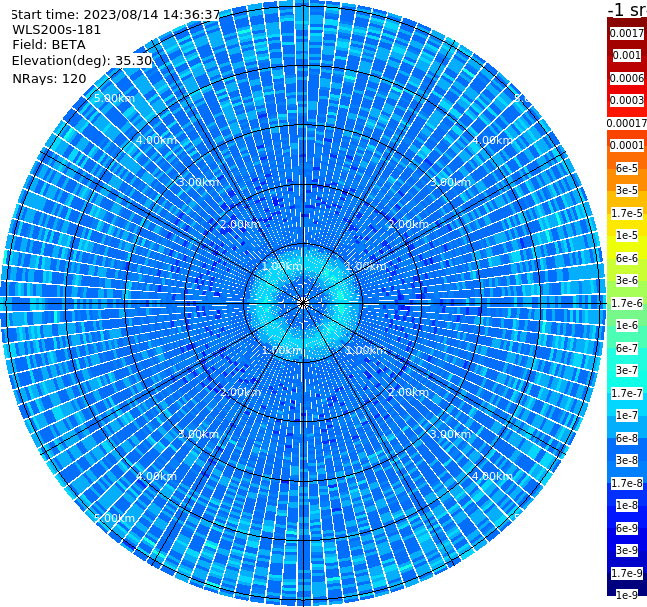Select the 3e-9 colorbar label
Viewport: 647px width, 607px height.
[x=627, y=550]
